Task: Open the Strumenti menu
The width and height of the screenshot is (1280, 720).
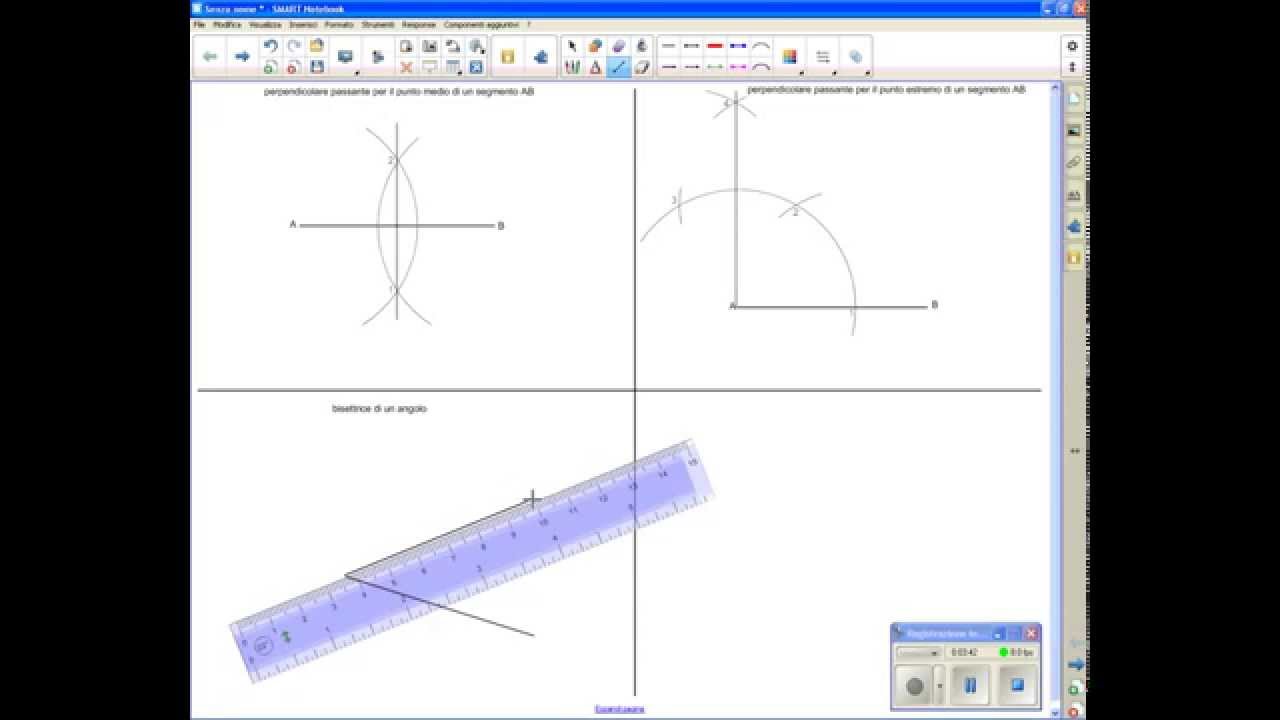Action: pos(378,24)
